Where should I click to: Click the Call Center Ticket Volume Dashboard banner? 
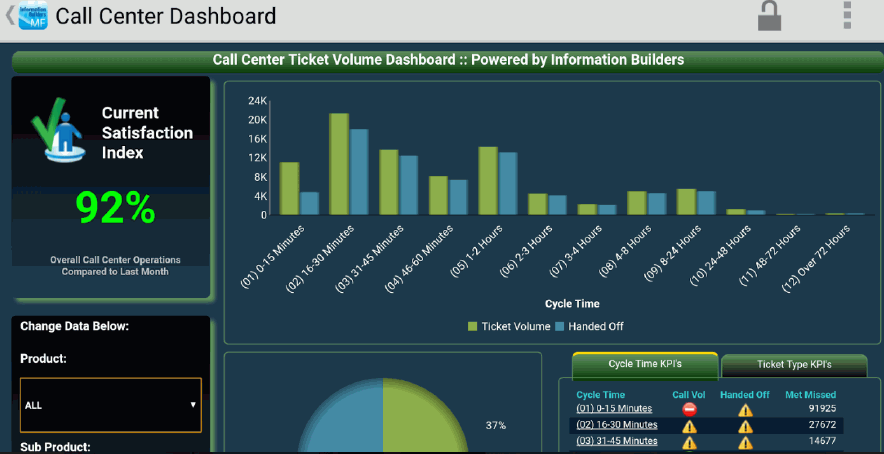click(x=448, y=60)
